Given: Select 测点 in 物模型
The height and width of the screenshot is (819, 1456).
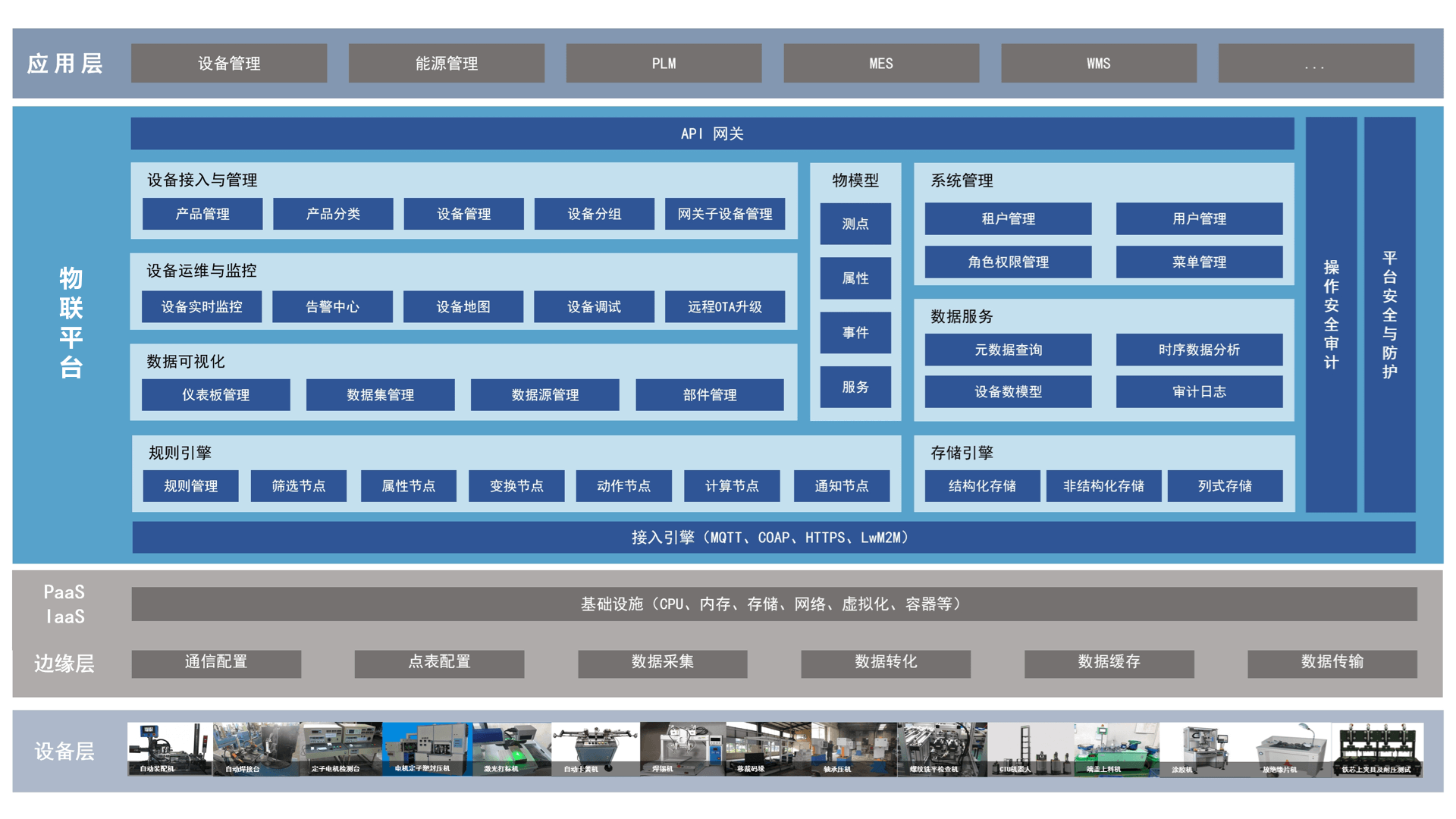Looking at the screenshot, I should pyautogui.click(x=855, y=224).
